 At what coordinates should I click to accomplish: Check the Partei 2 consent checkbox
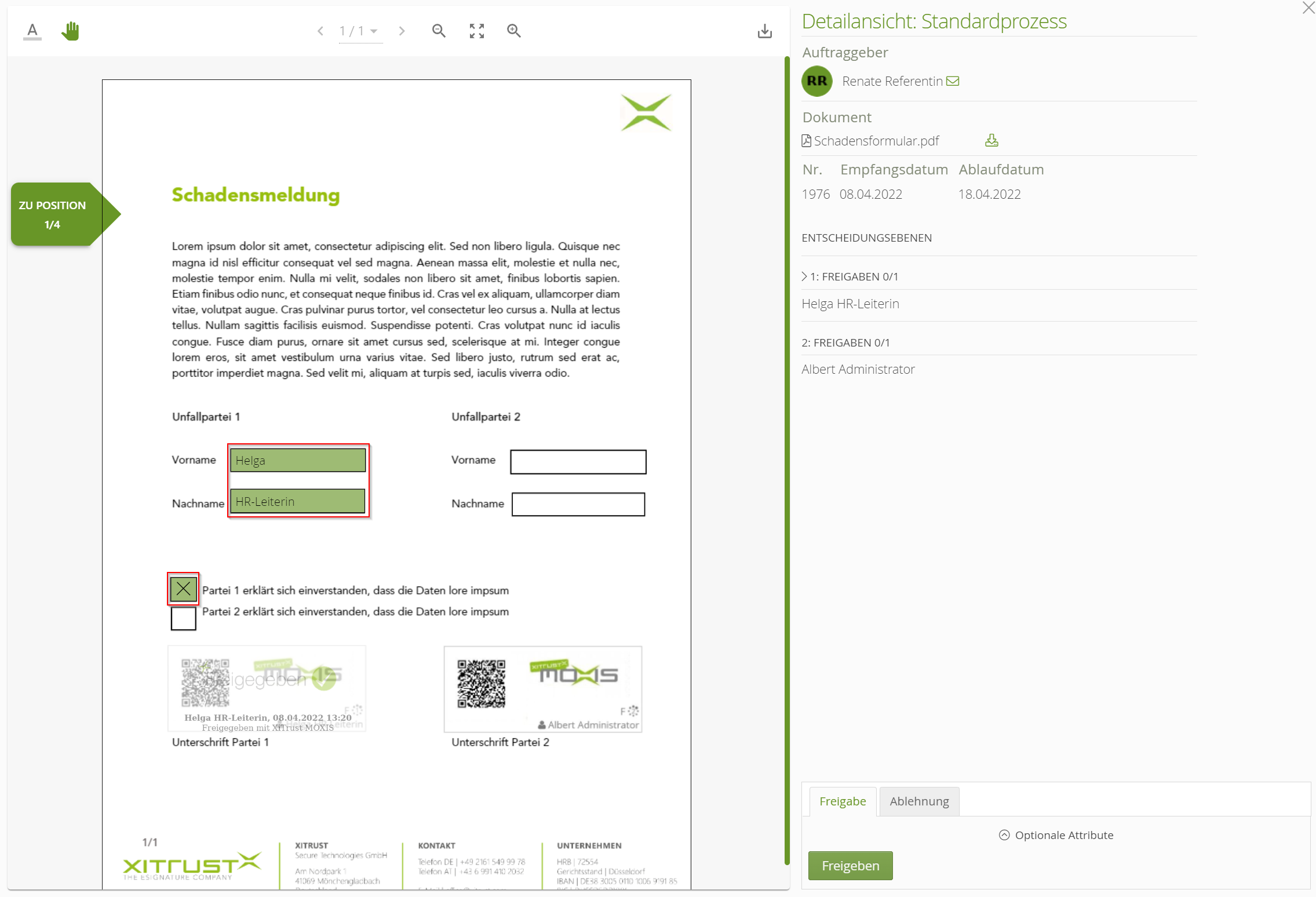coord(183,618)
